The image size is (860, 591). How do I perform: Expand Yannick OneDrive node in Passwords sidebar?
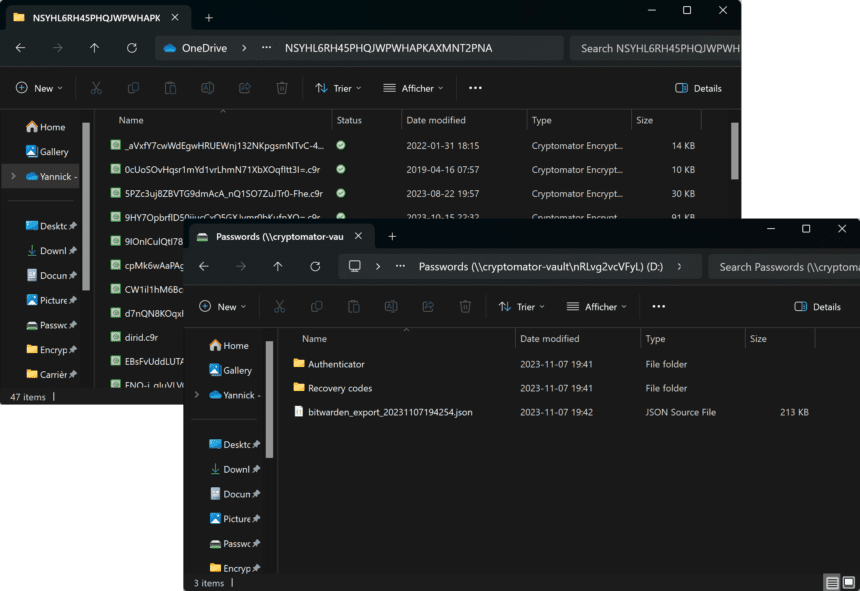coord(196,395)
